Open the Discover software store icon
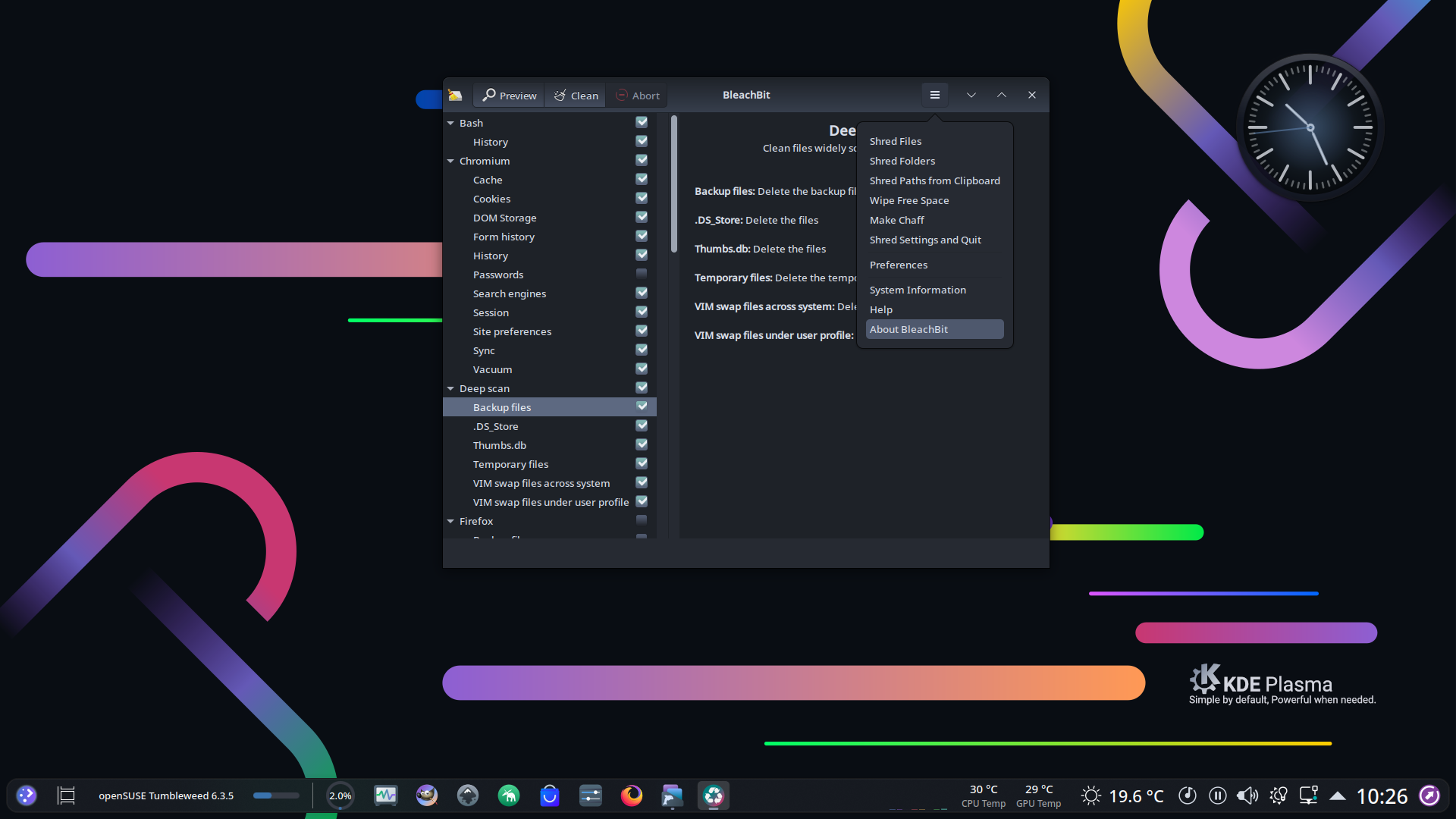The image size is (1456, 819). [x=550, y=795]
